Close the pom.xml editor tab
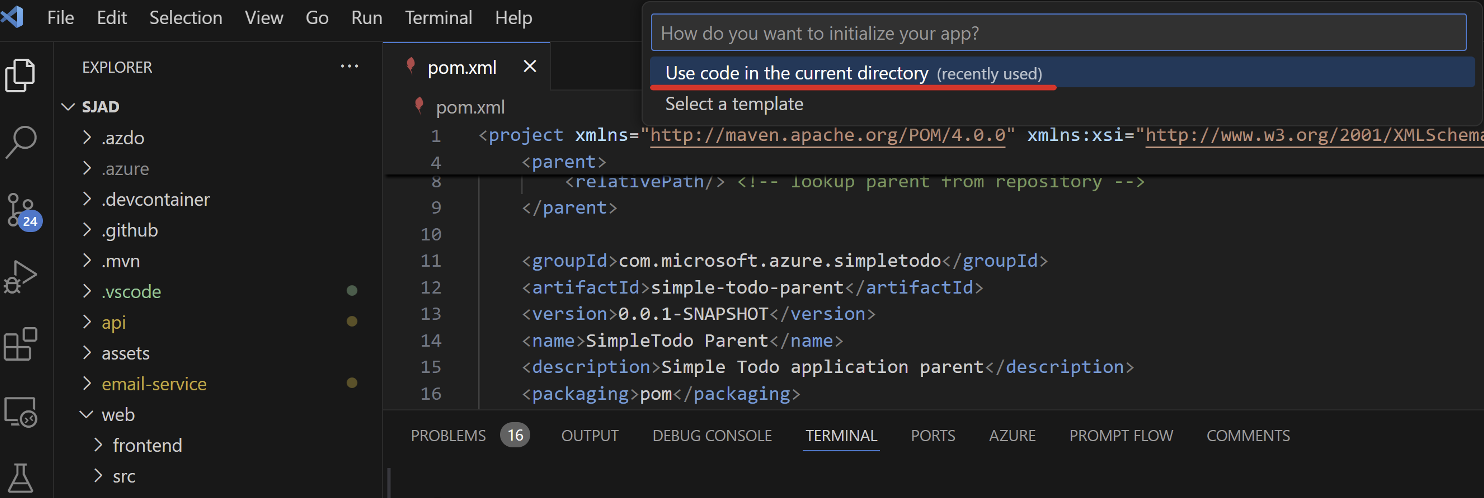Viewport: 1484px width, 498px height. click(530, 67)
